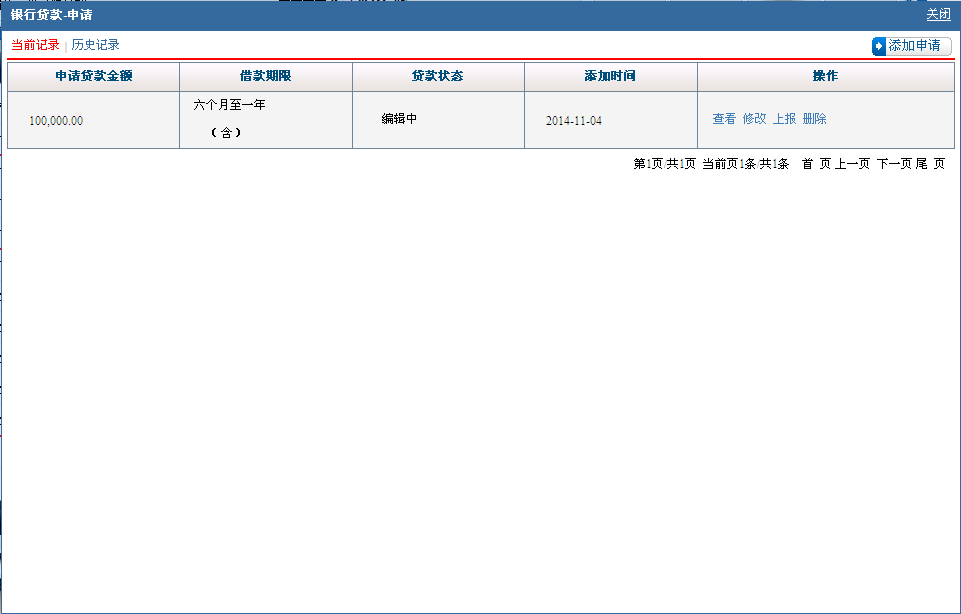Click the arrow icon on 添加申请 button
961x614 pixels.
click(x=879, y=46)
